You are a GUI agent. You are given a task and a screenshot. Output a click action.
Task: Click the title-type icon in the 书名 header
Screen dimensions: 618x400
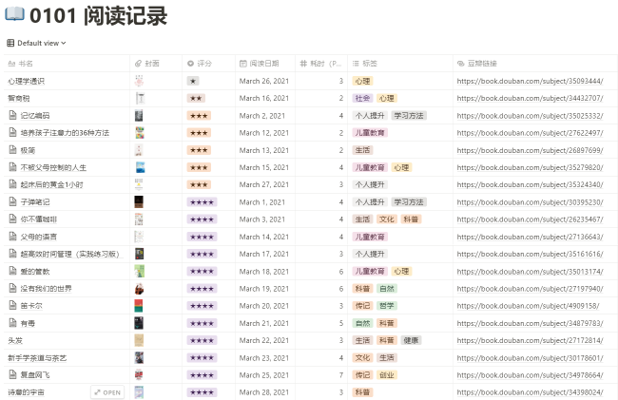(11, 63)
